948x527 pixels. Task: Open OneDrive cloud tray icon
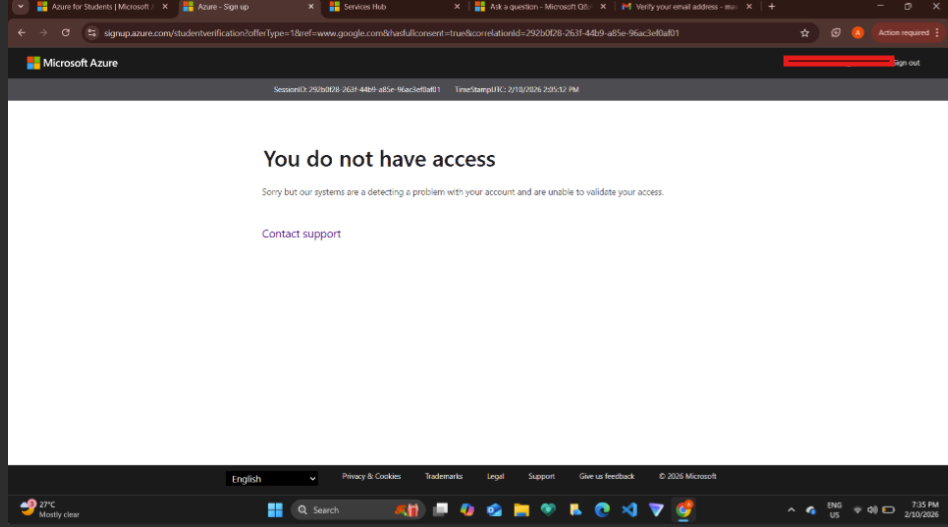[x=811, y=511]
